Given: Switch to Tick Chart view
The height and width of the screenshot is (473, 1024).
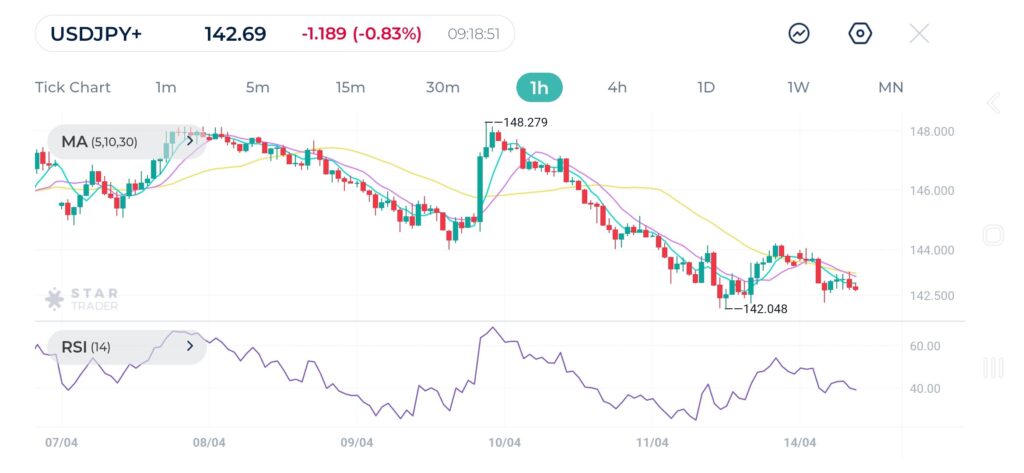Looking at the screenshot, I should (x=73, y=87).
